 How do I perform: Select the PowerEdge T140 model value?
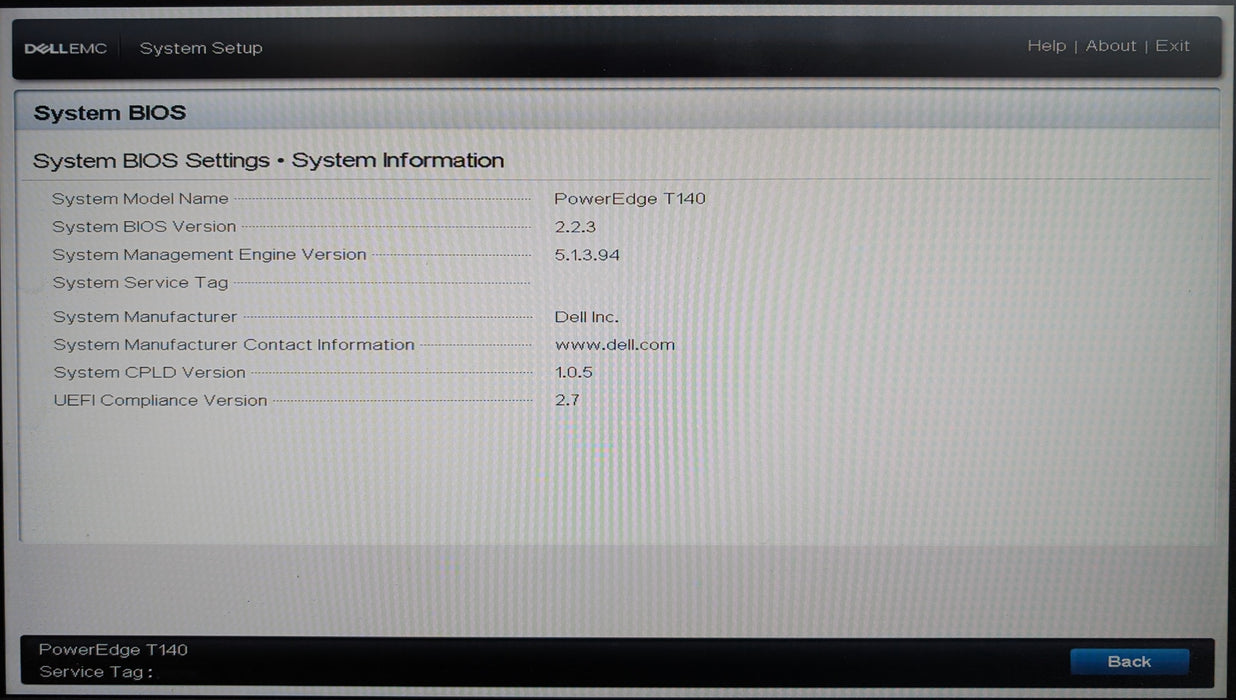(630, 199)
